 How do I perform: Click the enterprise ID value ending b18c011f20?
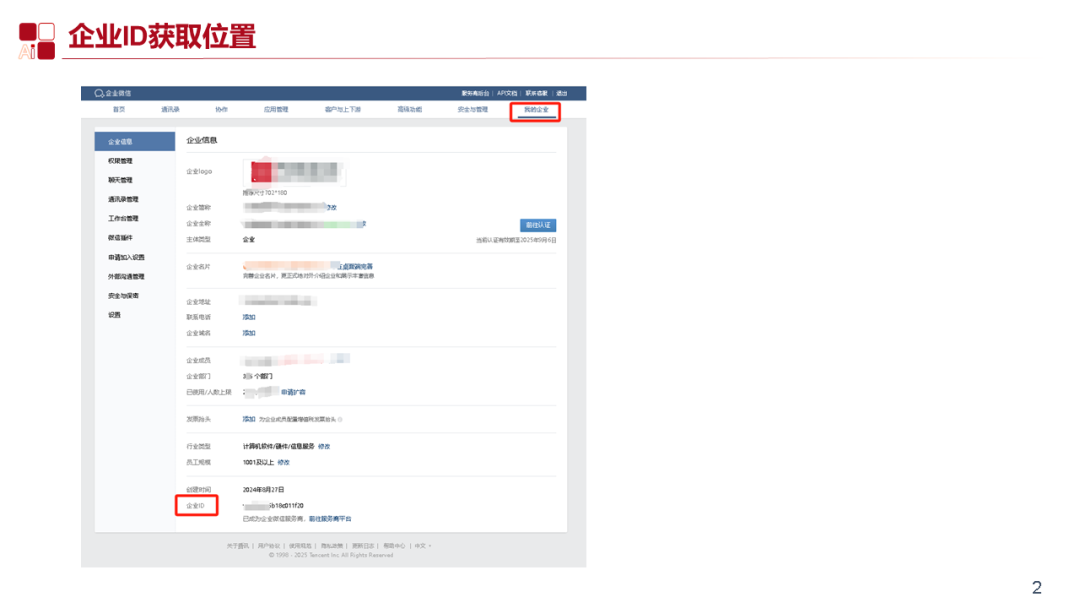point(273,506)
